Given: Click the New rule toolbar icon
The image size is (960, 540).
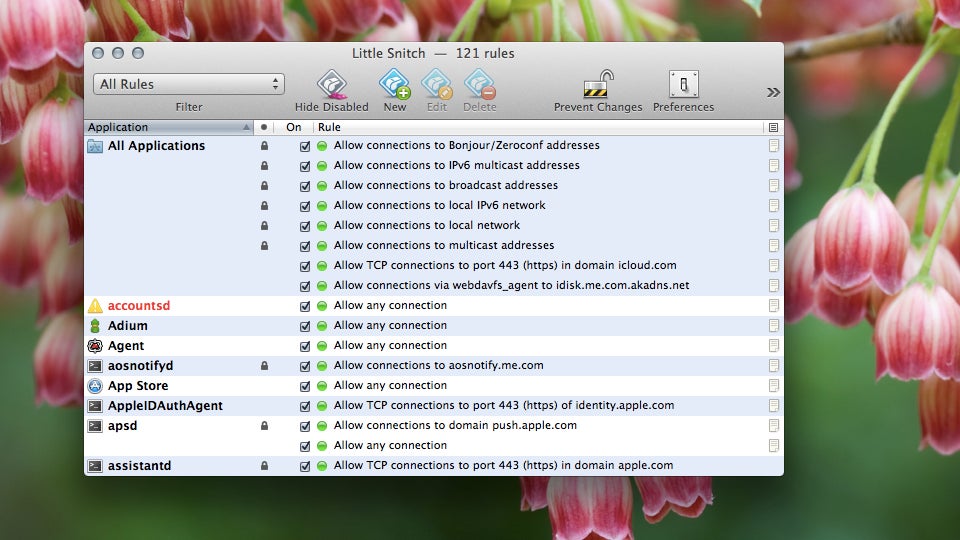Looking at the screenshot, I should point(394,84).
